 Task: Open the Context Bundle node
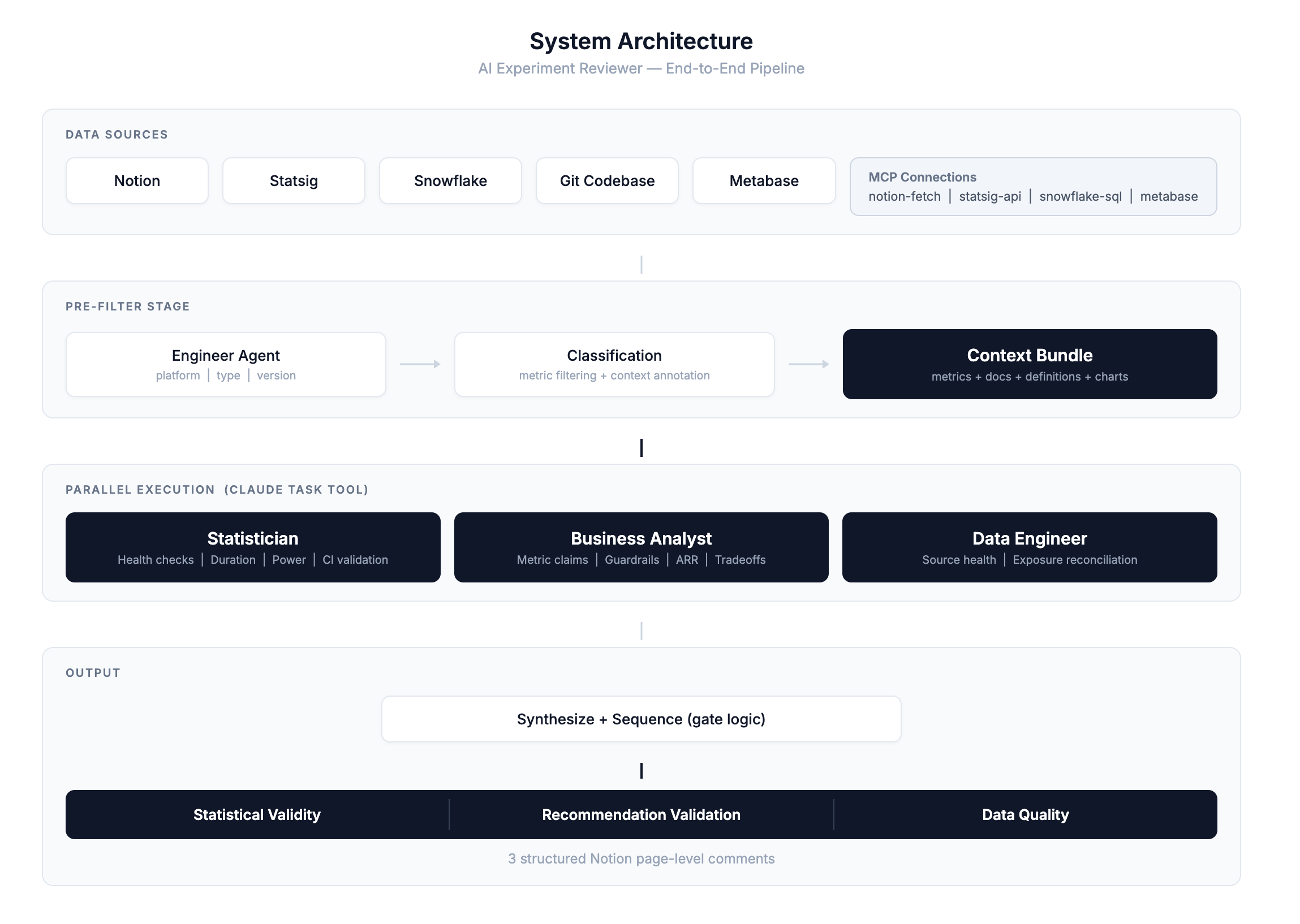pyautogui.click(x=1029, y=364)
